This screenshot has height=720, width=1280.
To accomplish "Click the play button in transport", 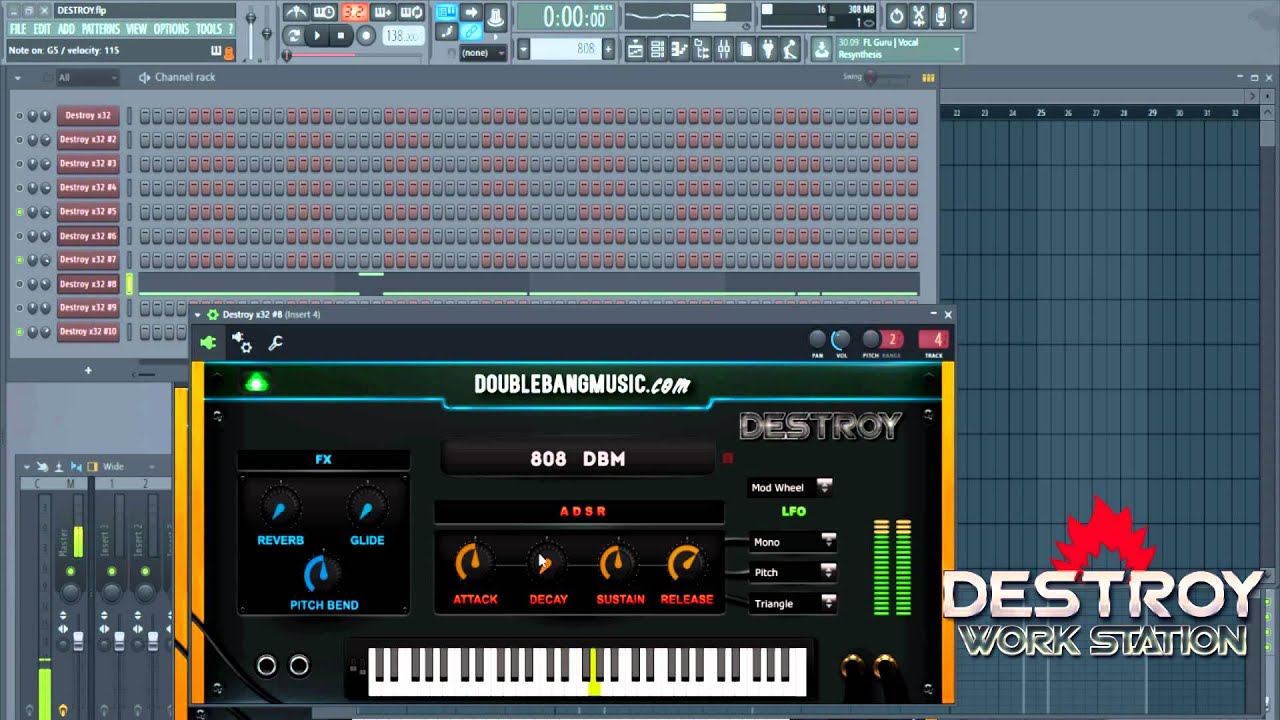I will (317, 36).
